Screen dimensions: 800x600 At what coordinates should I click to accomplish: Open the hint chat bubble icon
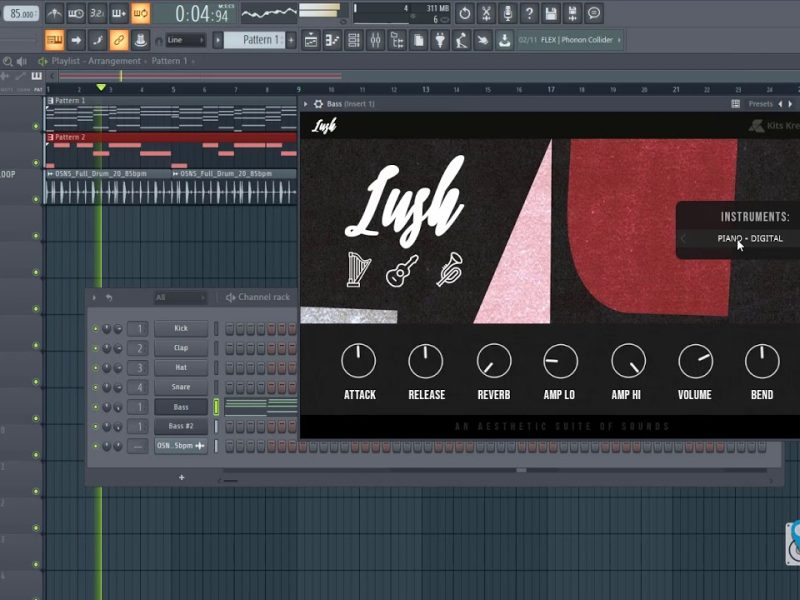pyautogui.click(x=594, y=14)
